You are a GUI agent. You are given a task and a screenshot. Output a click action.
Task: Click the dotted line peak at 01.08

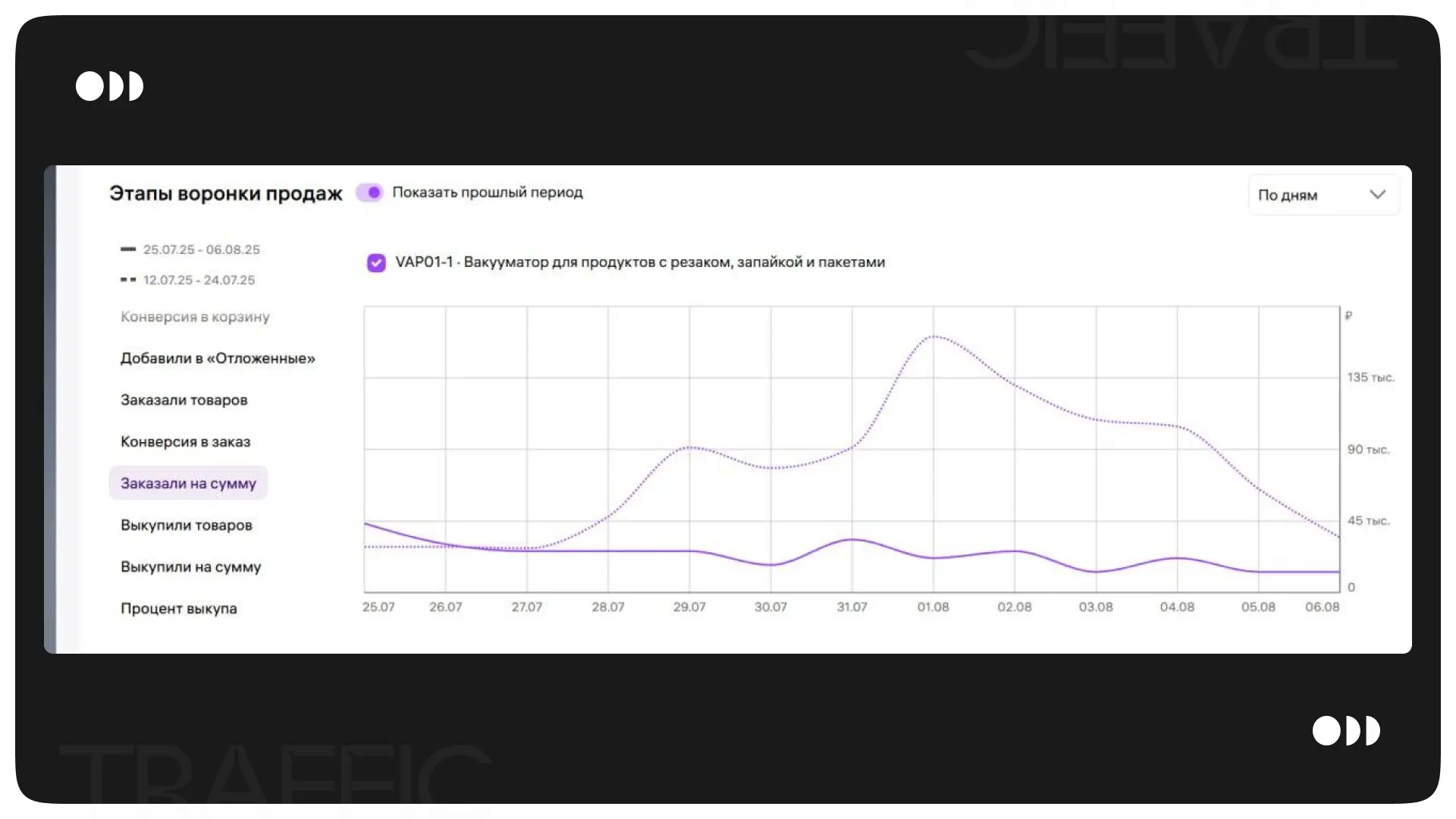934,336
